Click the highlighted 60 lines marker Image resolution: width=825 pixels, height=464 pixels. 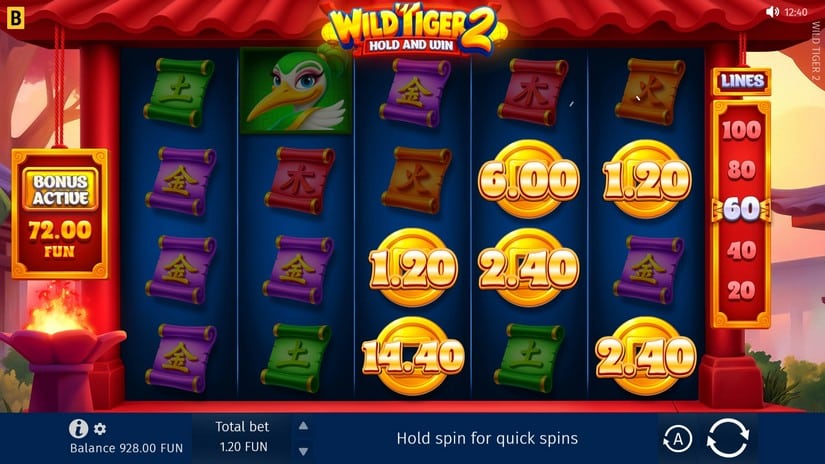(x=741, y=210)
